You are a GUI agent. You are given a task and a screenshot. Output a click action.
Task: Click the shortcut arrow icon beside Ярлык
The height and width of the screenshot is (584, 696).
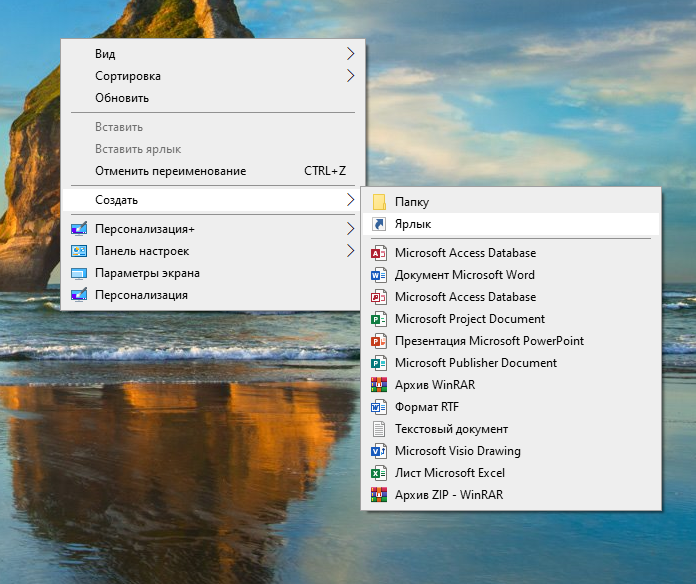[379, 224]
